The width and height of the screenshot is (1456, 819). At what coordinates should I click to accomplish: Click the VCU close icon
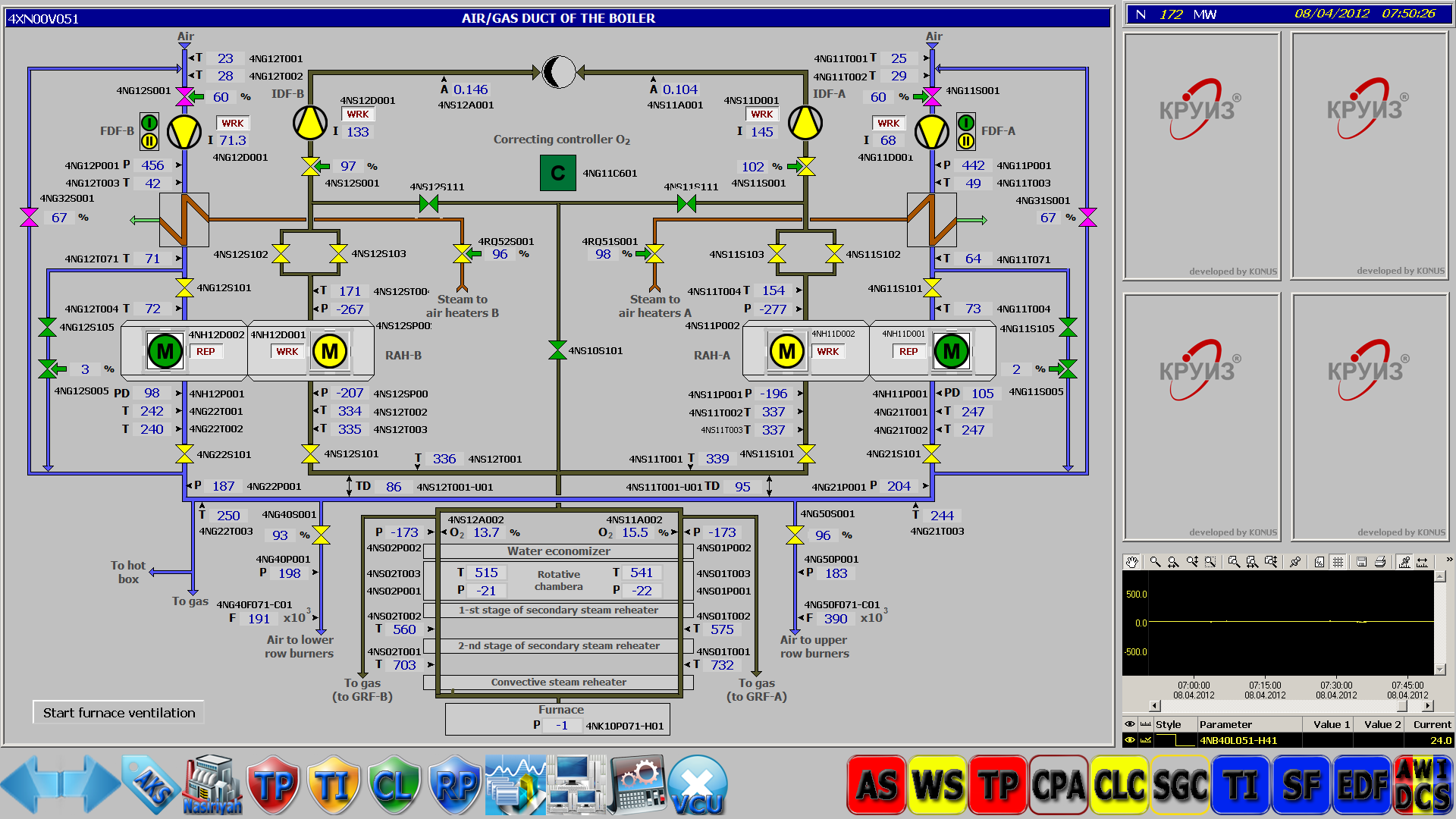[698, 786]
